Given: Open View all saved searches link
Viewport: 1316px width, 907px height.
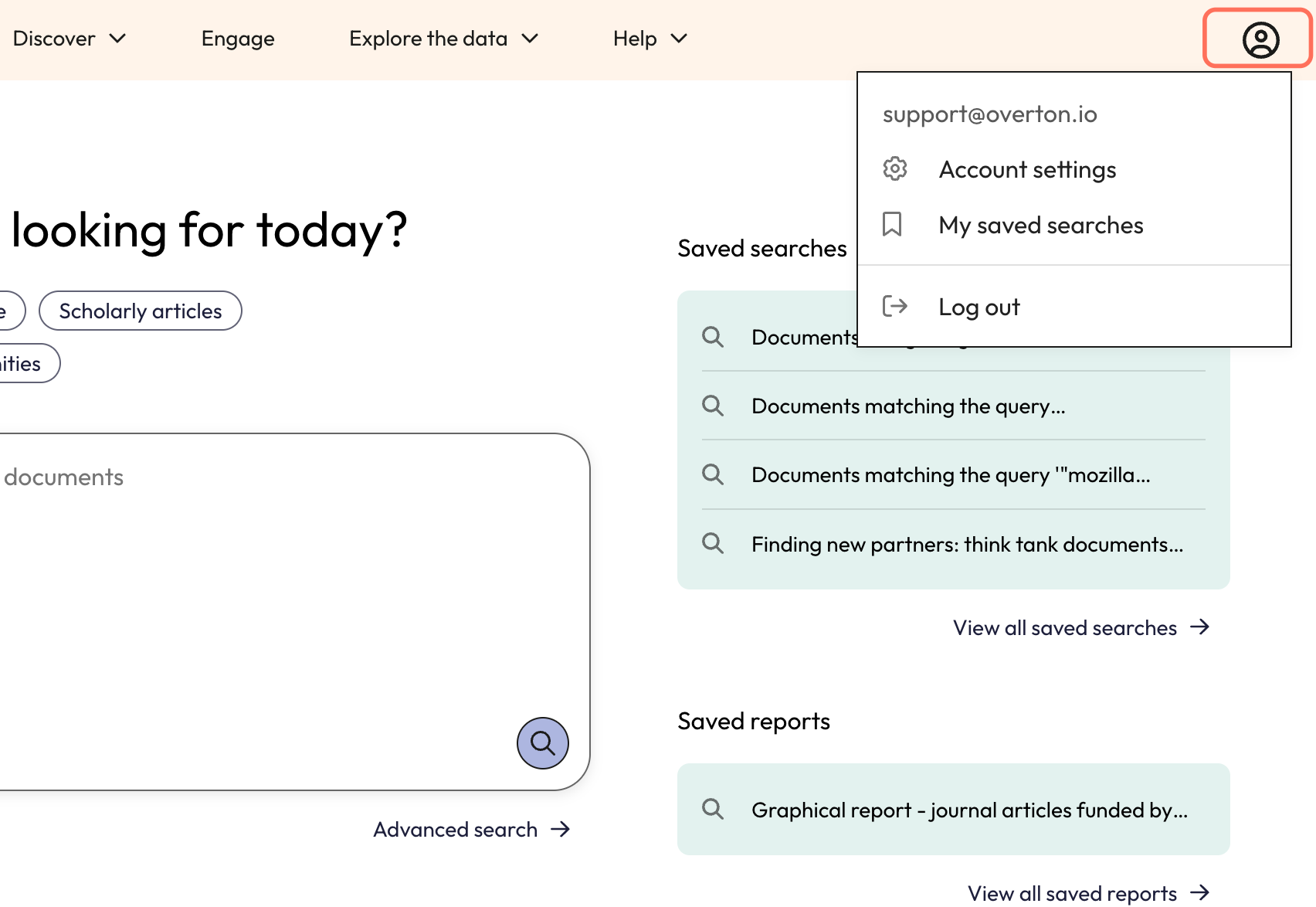Looking at the screenshot, I should 1081,627.
